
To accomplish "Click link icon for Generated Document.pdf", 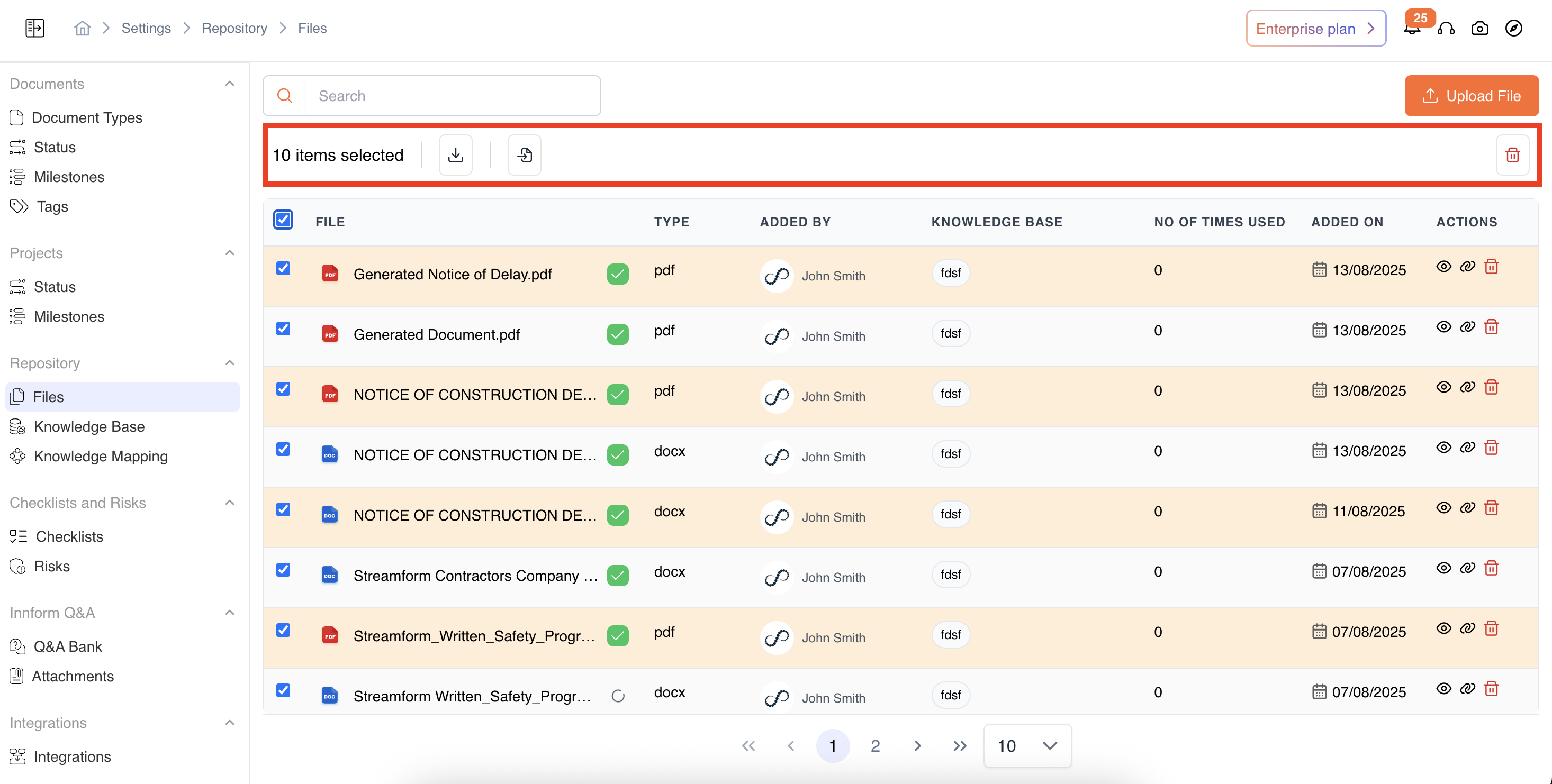I will (1467, 327).
